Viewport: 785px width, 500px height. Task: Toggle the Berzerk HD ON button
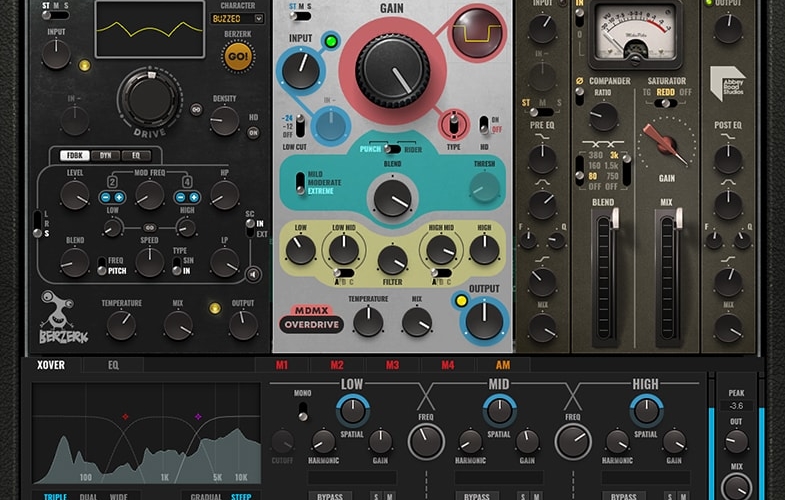[x=253, y=132]
